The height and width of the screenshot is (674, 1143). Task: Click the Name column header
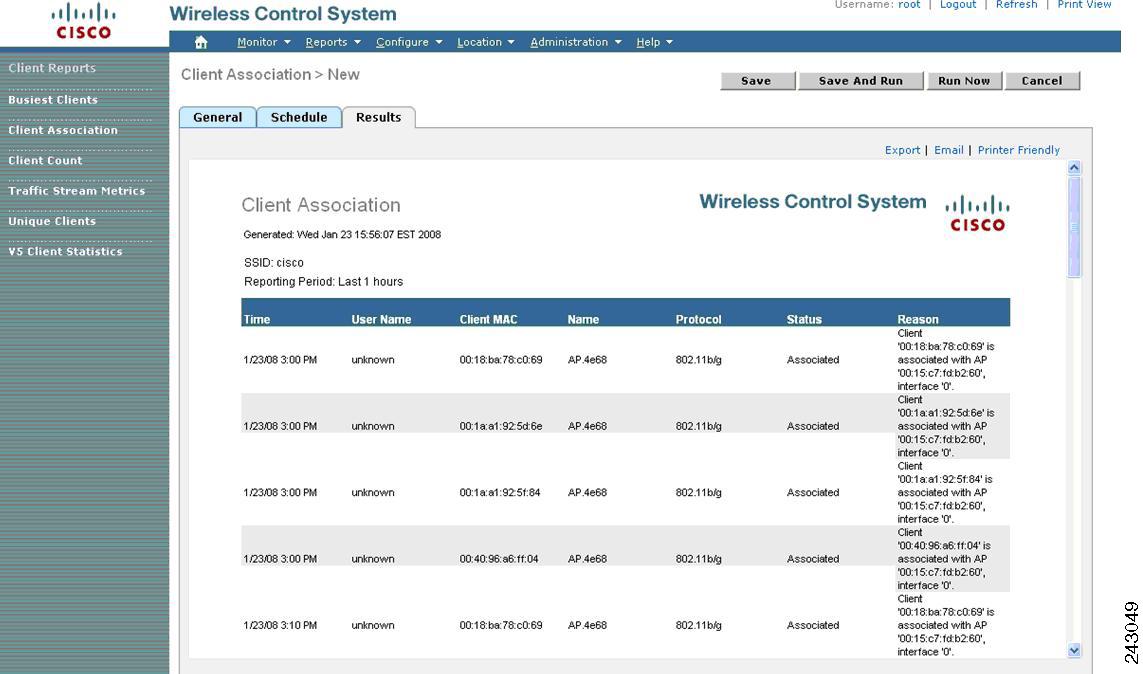583,319
